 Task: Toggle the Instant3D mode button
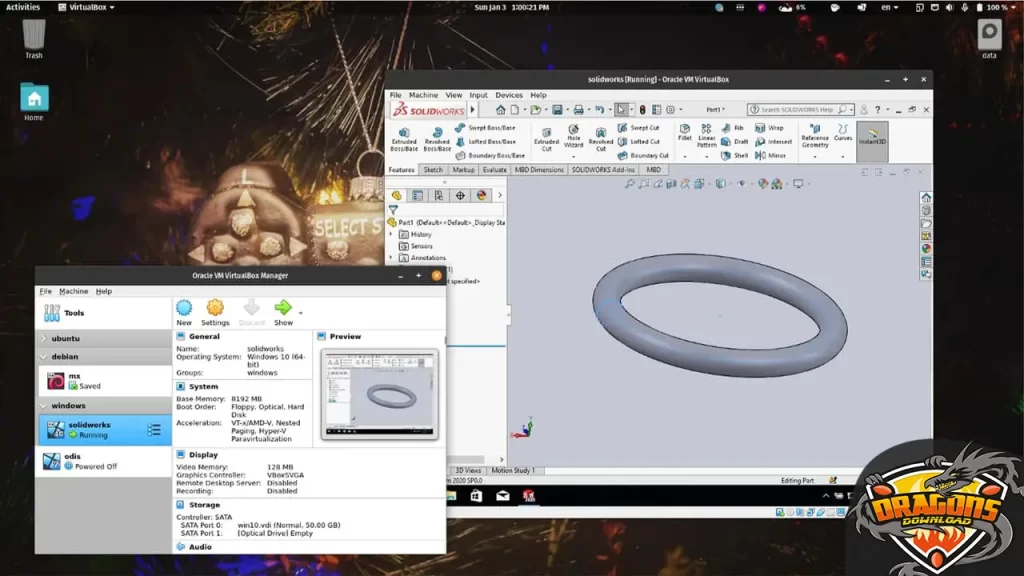coord(872,137)
